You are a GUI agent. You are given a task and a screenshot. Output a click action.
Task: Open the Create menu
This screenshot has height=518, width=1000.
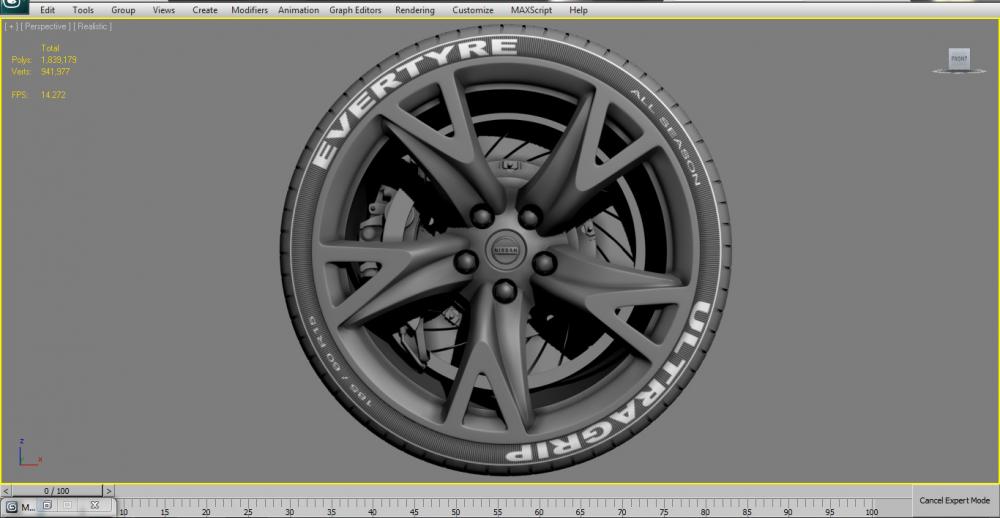(x=205, y=10)
